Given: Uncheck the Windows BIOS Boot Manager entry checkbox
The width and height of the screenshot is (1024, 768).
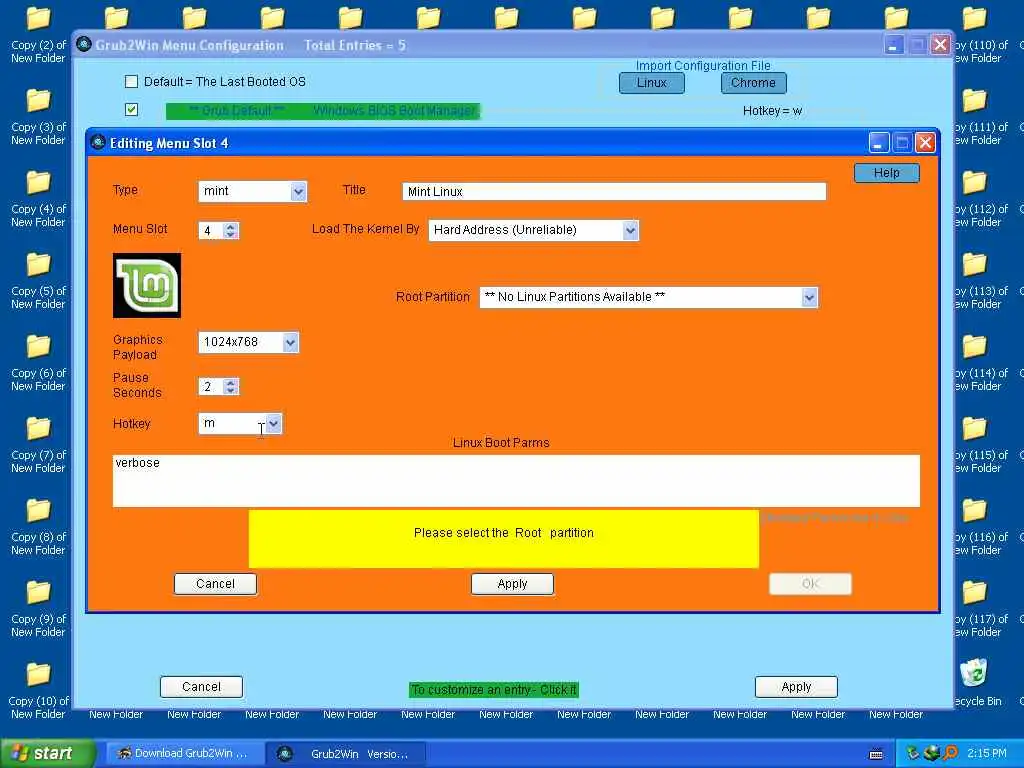Looking at the screenshot, I should [131, 109].
